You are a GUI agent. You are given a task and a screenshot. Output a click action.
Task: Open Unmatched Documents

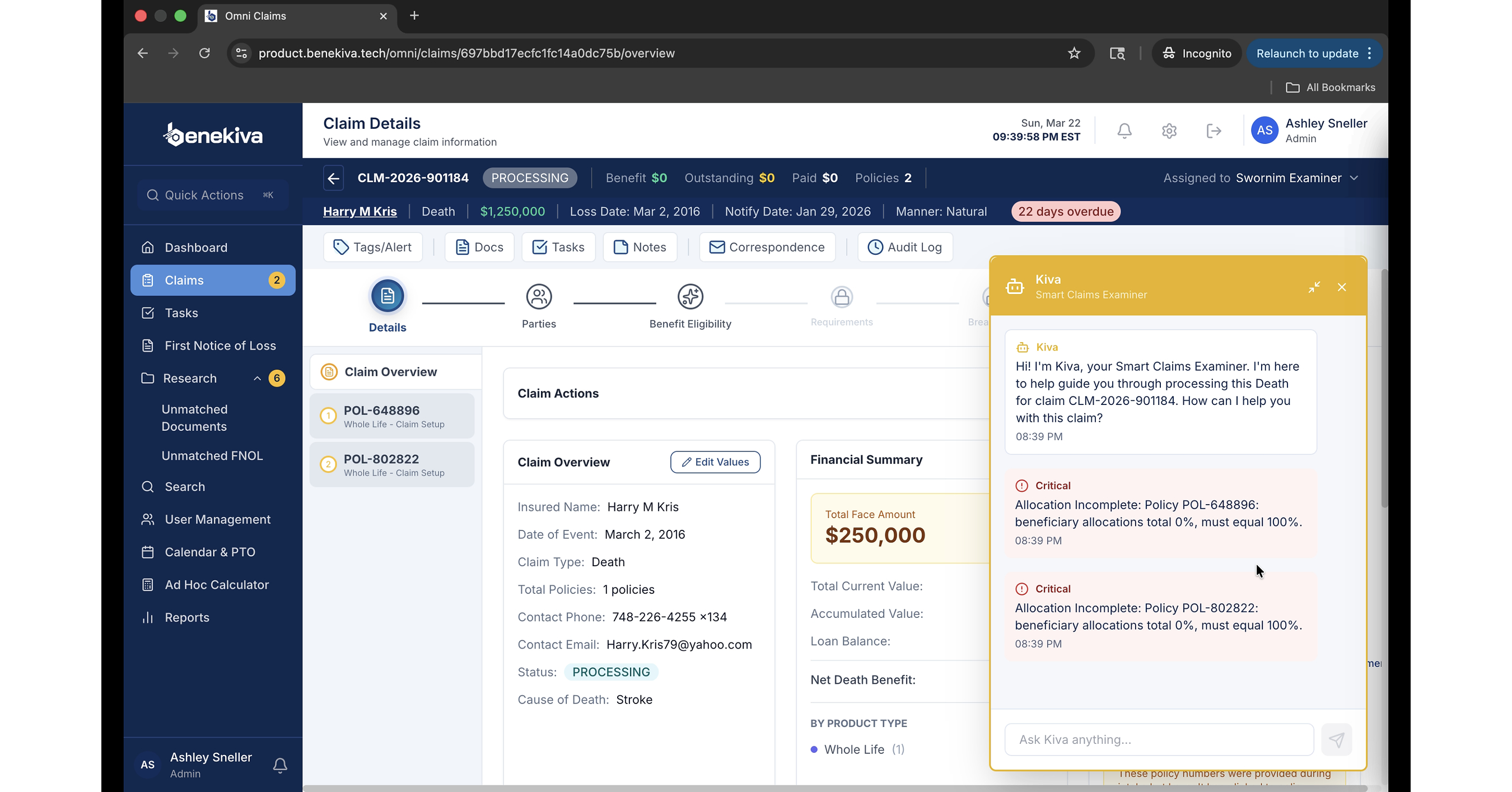(x=194, y=418)
